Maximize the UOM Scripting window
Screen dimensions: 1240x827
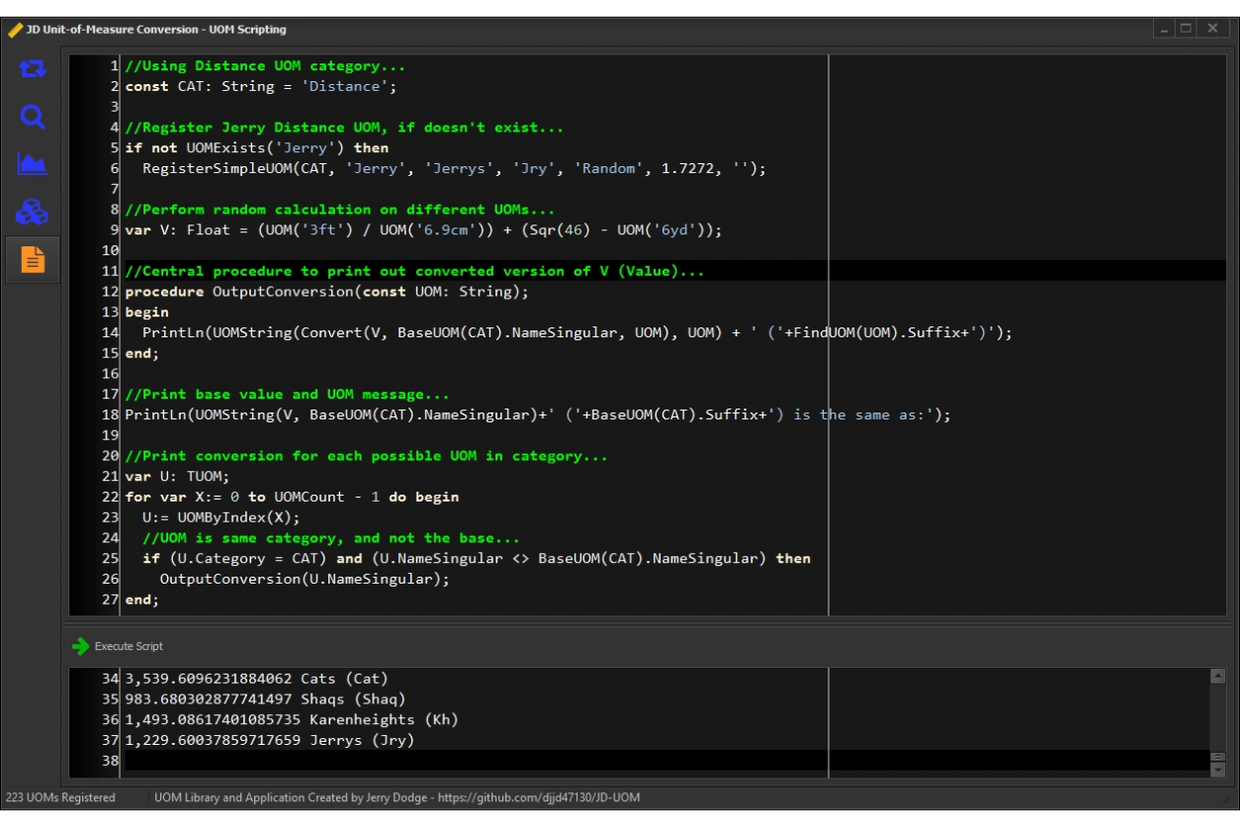click(1186, 29)
